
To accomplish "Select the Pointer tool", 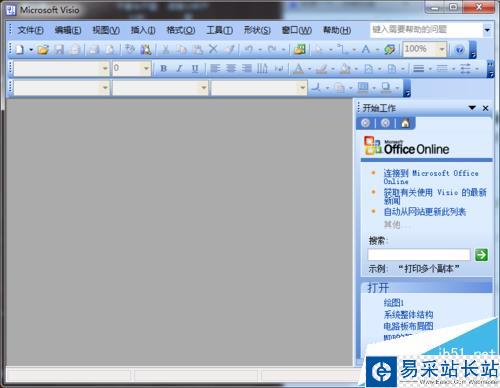I will point(319,50).
